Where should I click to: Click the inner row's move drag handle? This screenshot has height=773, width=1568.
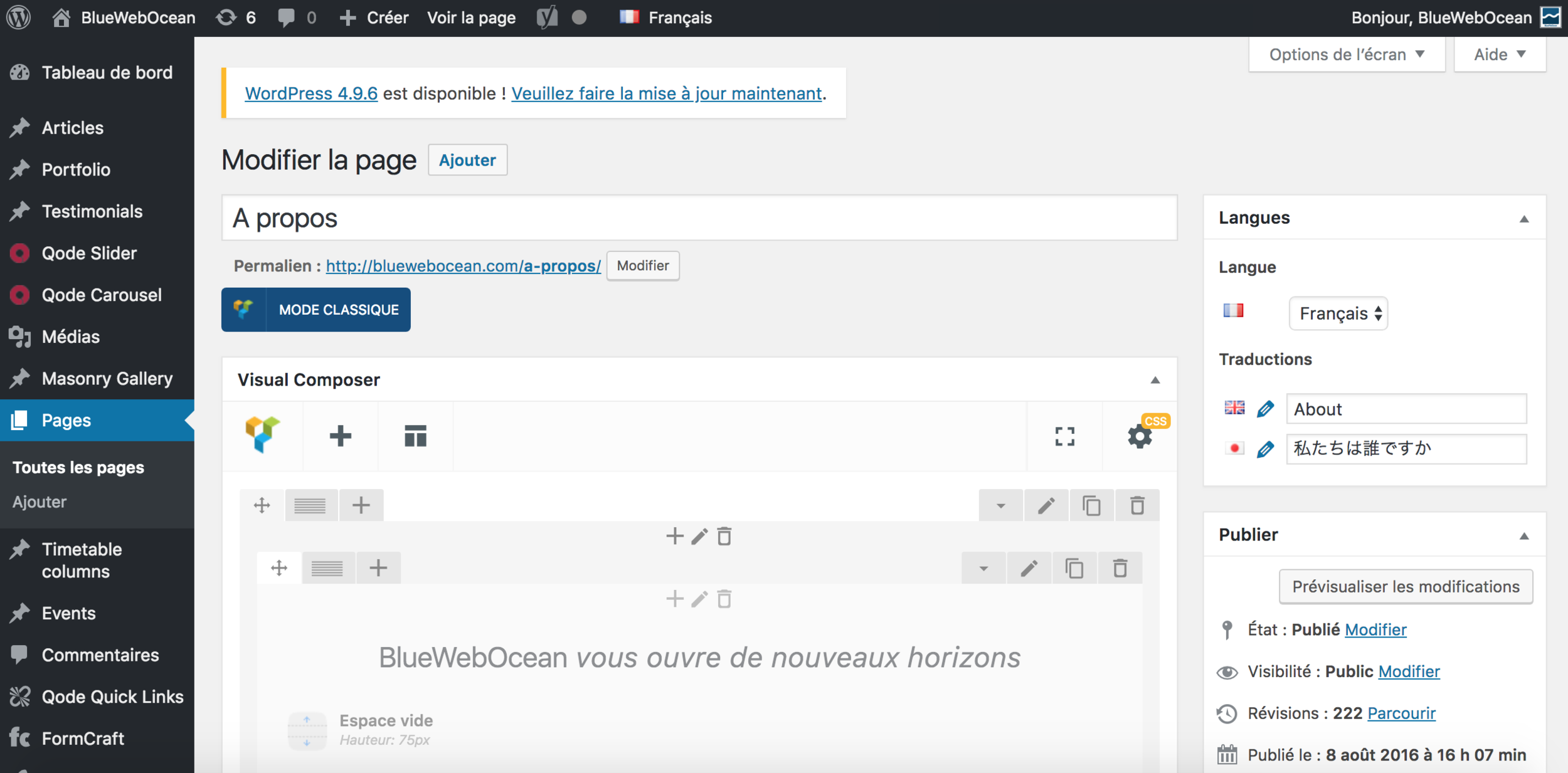pyautogui.click(x=279, y=568)
